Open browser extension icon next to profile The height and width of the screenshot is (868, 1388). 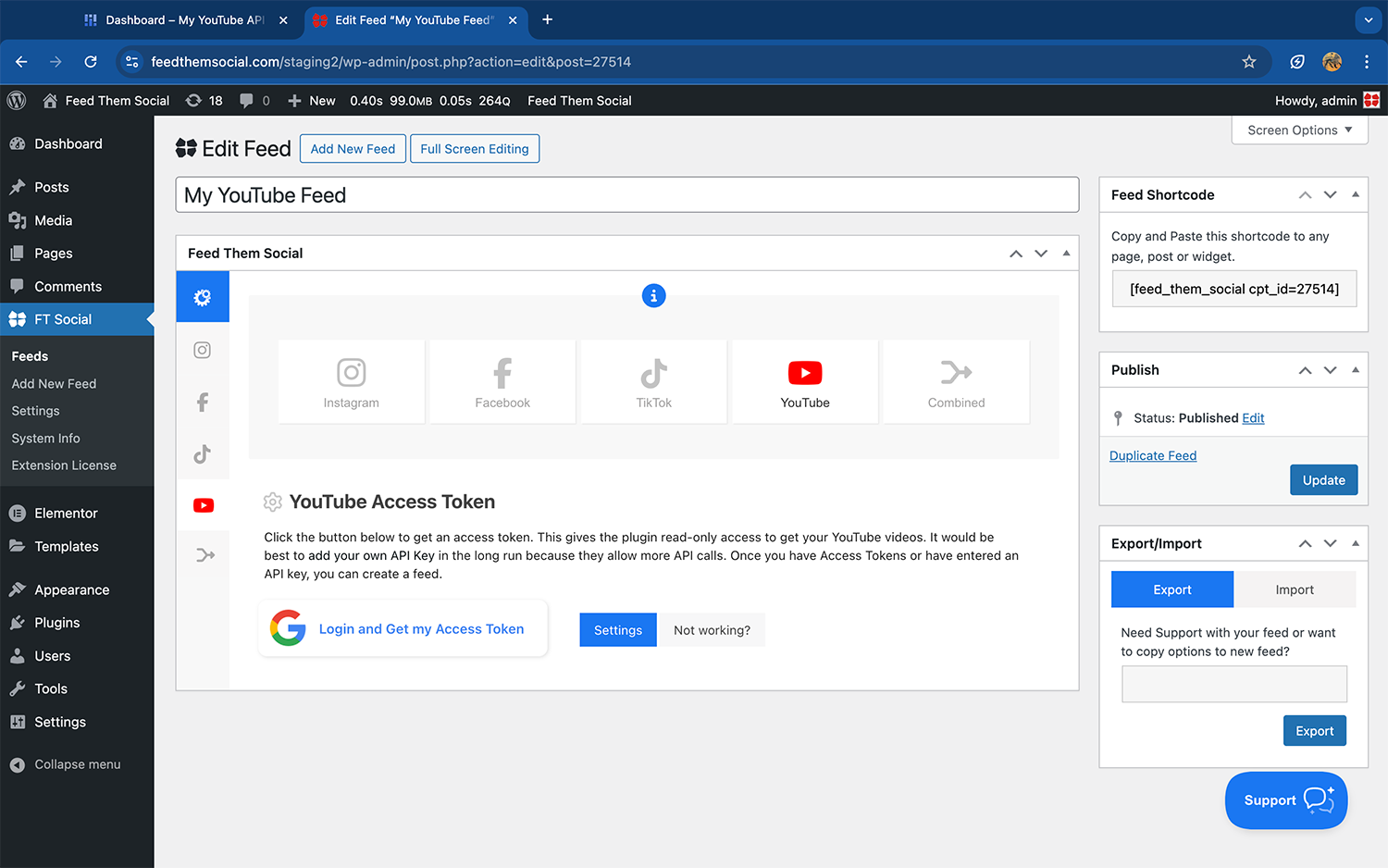click(x=1297, y=61)
